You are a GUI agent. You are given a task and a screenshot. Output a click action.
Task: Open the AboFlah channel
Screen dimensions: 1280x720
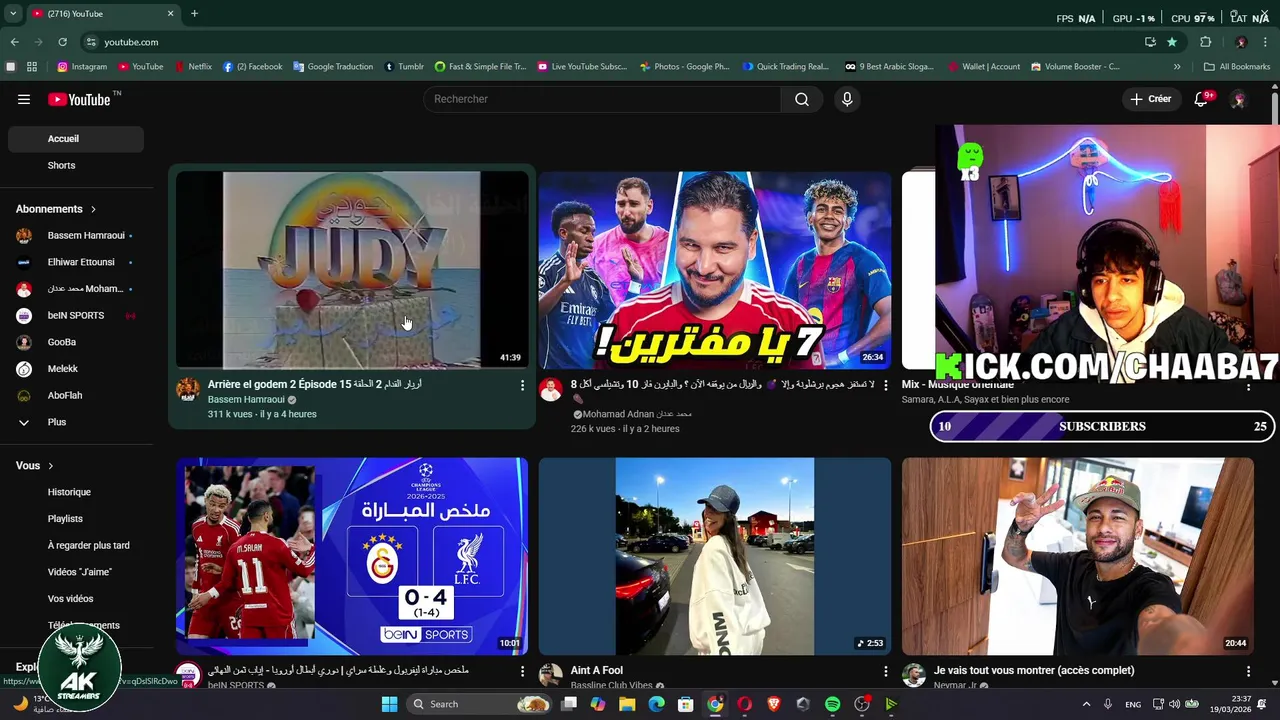point(76,396)
